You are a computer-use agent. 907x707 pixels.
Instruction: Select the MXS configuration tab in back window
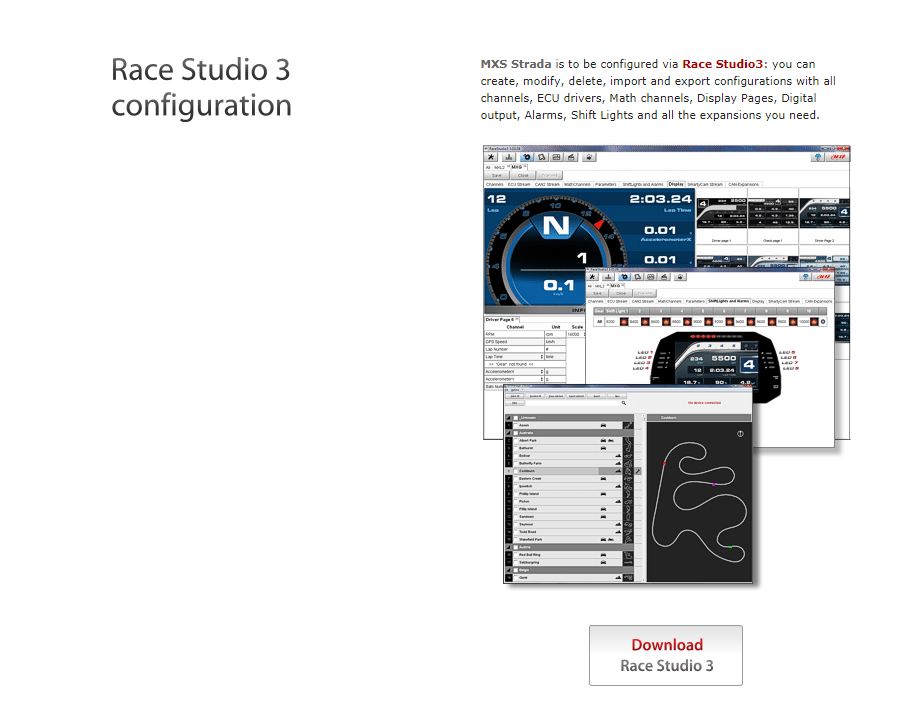coord(517,167)
